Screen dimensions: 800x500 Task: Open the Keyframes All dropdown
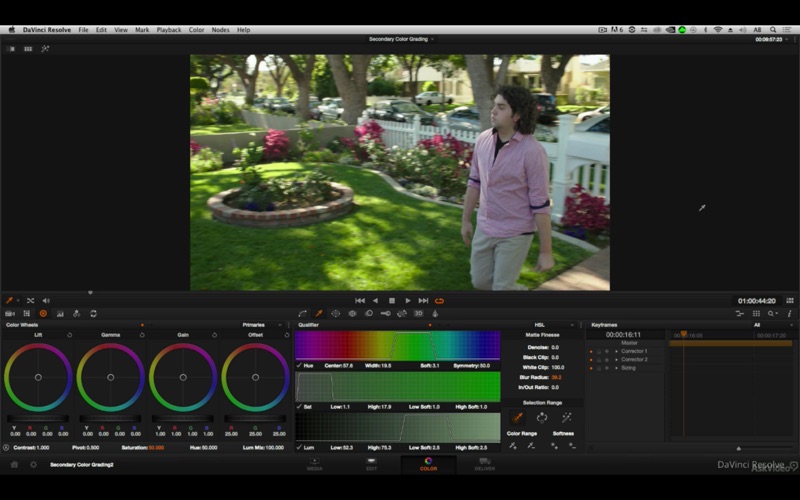(772, 325)
